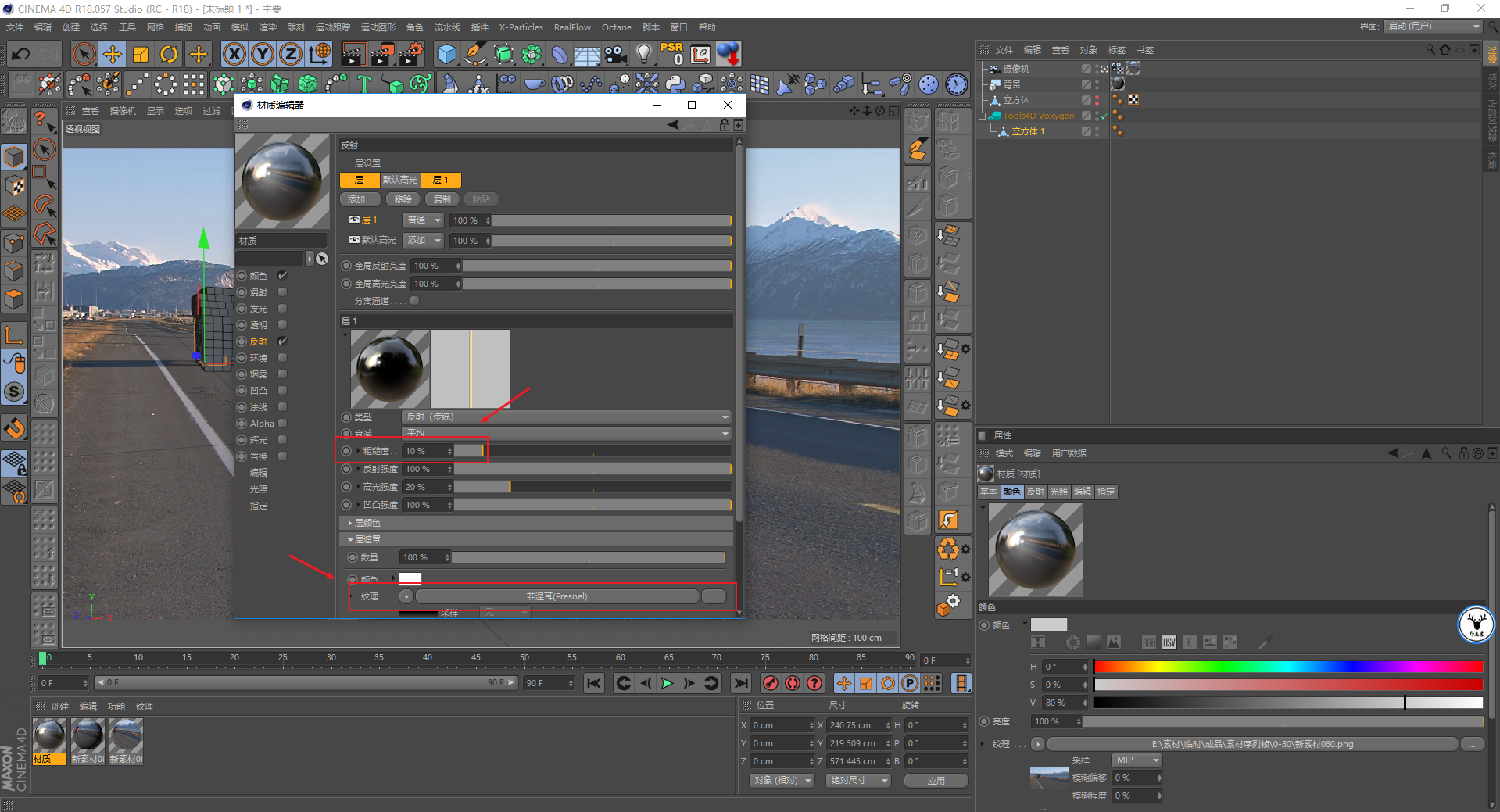
Task: Select the Rotate tool
Action: point(169,54)
